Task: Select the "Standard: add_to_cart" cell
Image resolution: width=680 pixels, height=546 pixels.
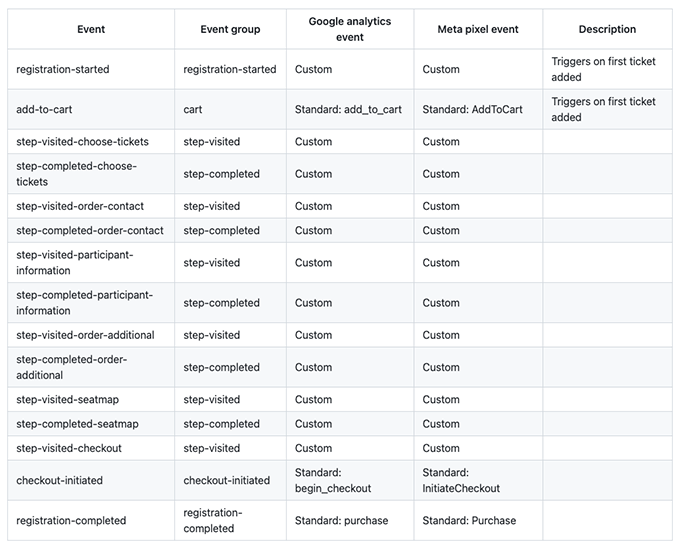Action: (x=348, y=109)
